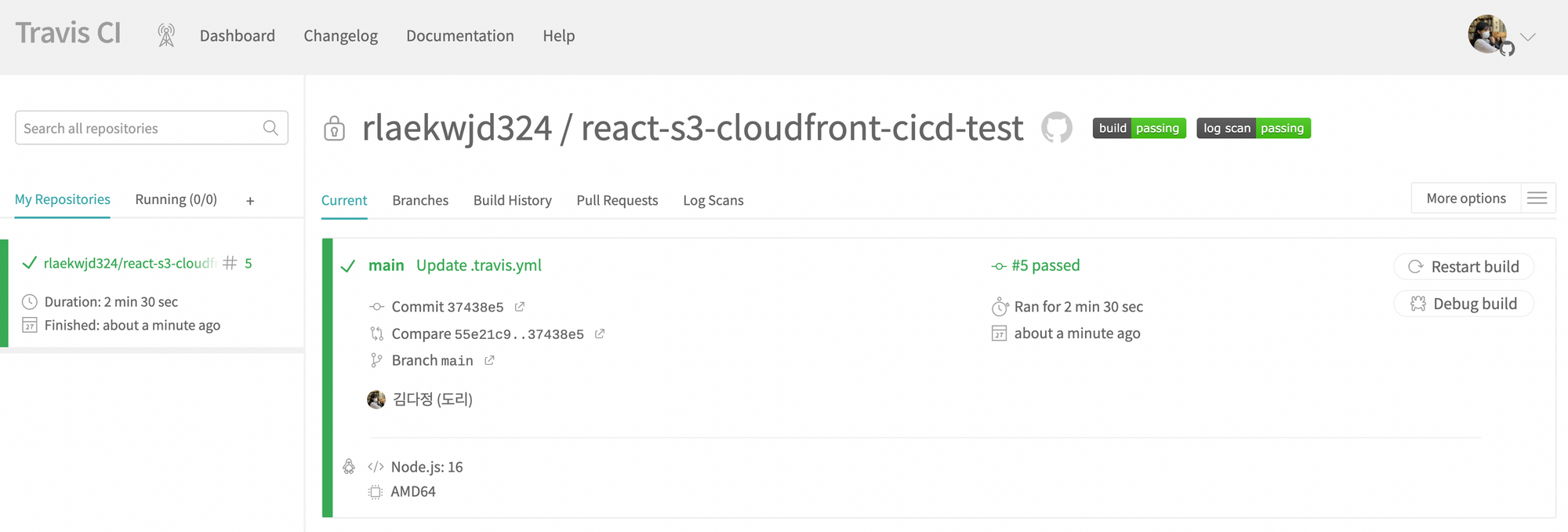Viewport: 1568px width, 532px height.
Task: Click the build passing badge
Action: (x=1139, y=128)
